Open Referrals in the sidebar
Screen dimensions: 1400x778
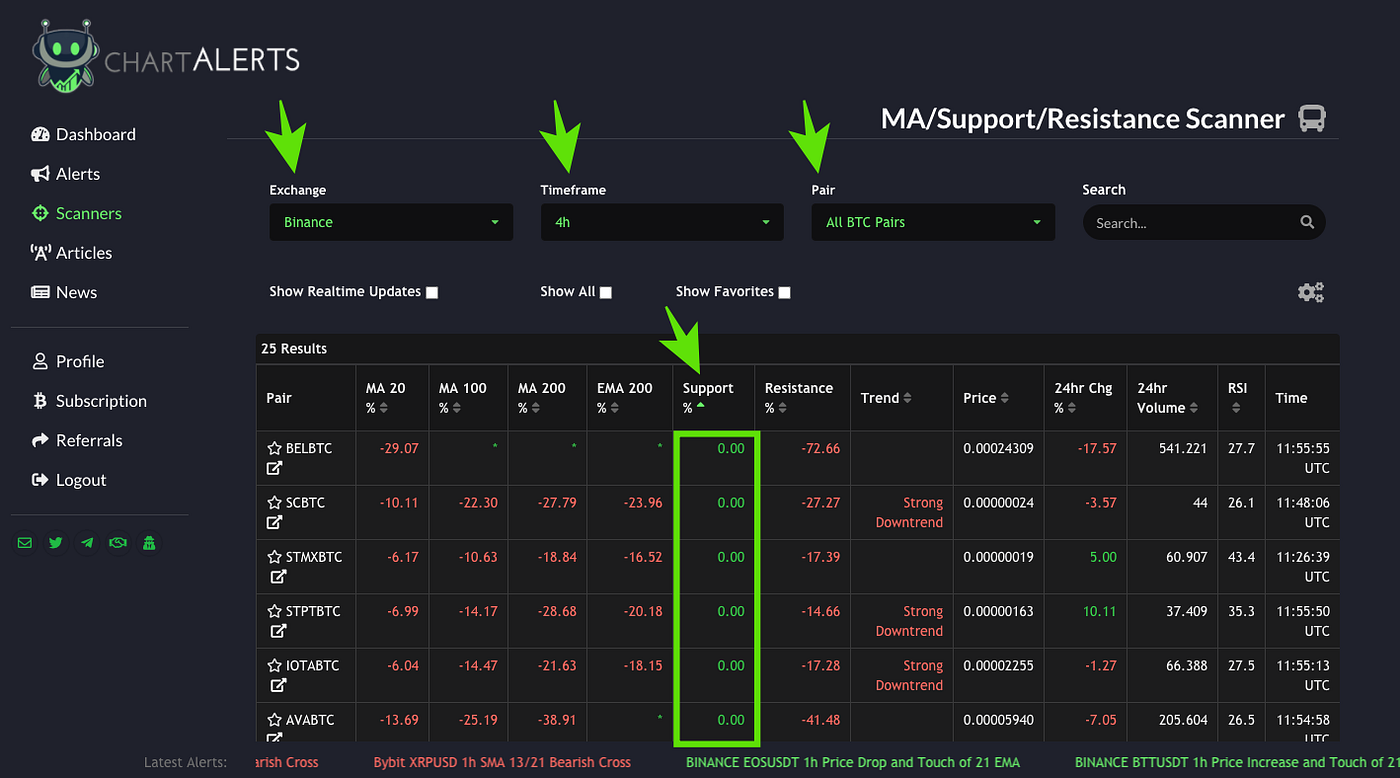point(76,440)
